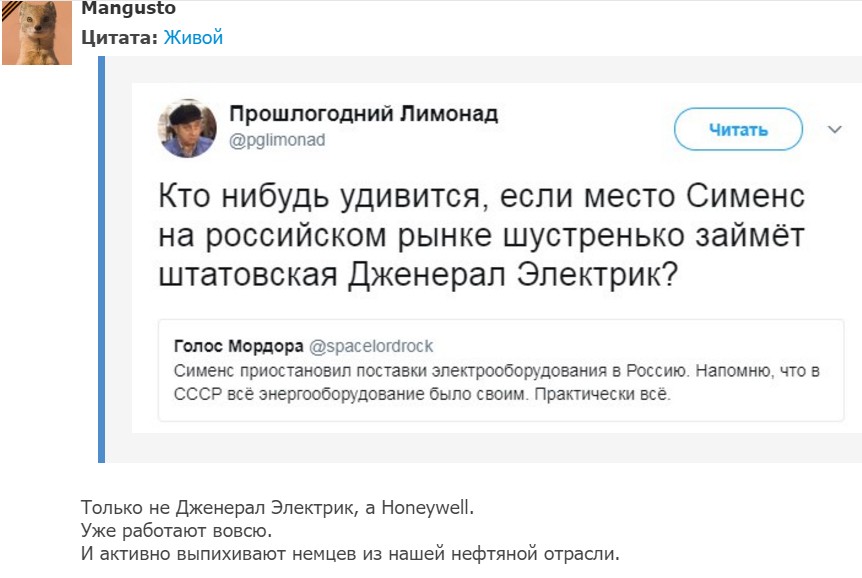The width and height of the screenshot is (862, 578).
Task: Click the blue quote bar on the left
Action: (x=101, y=260)
